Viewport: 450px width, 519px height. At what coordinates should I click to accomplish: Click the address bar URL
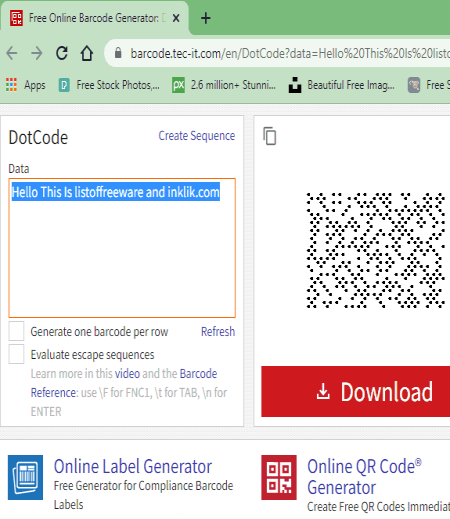[290, 53]
